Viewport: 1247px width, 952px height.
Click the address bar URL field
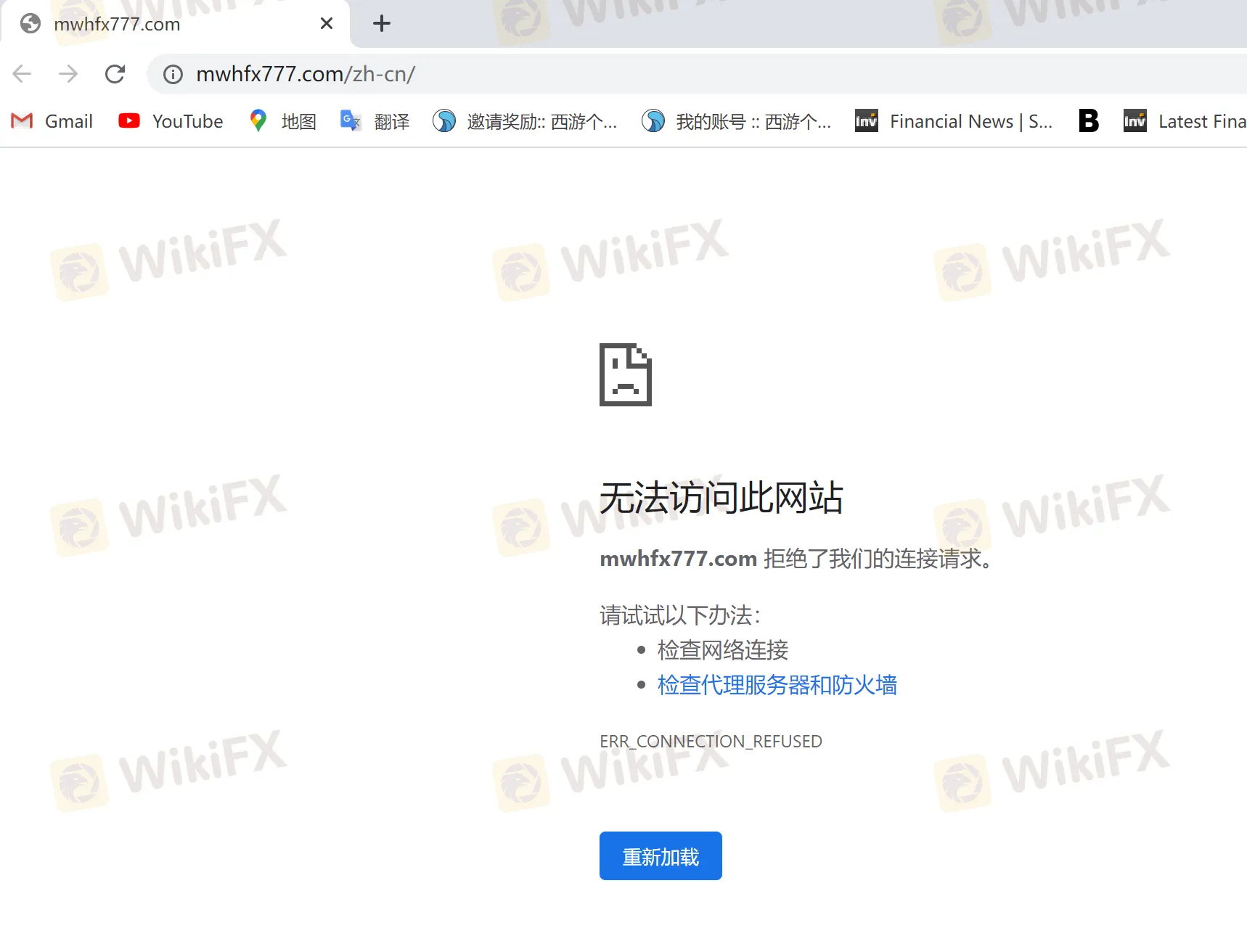coord(697,74)
